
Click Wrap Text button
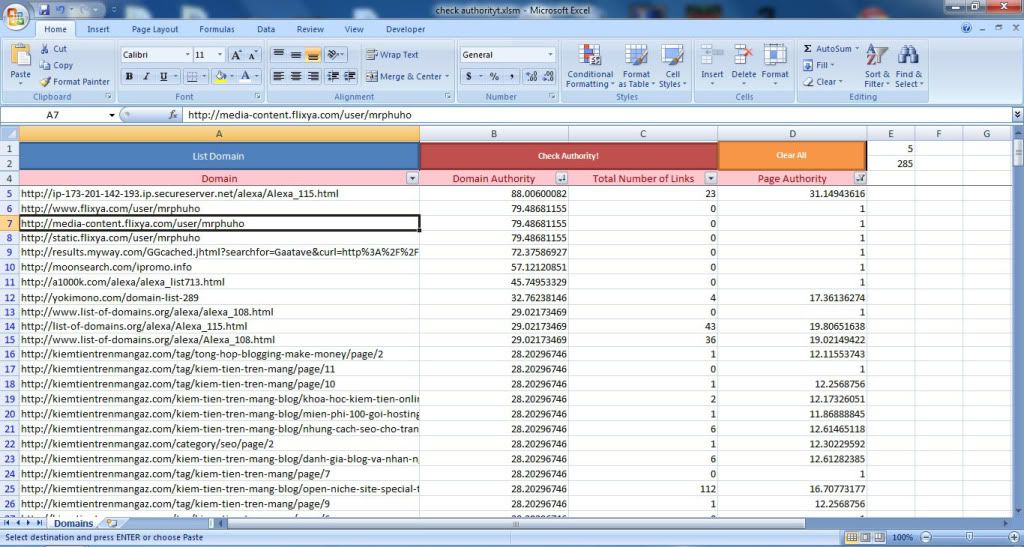392,55
